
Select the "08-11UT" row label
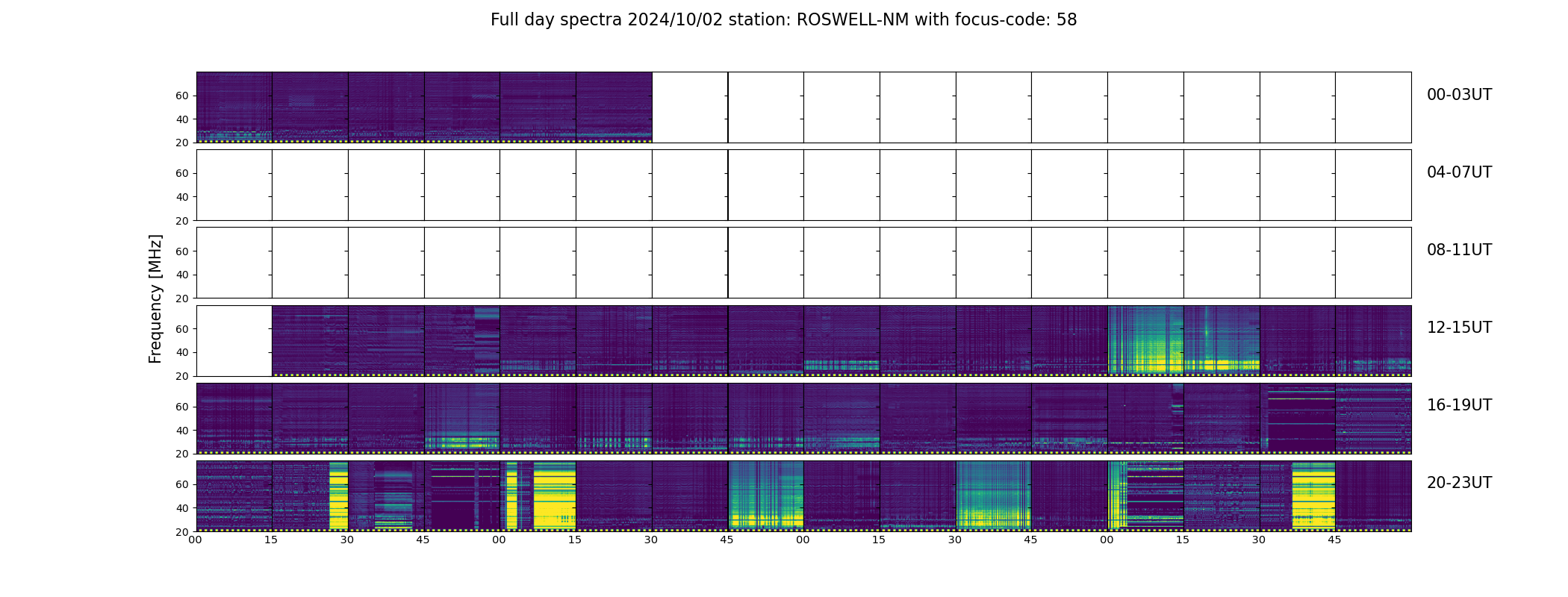coord(1459,250)
